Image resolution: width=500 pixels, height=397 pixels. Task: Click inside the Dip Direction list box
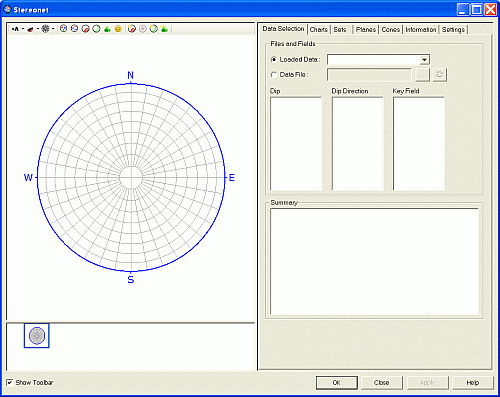(x=358, y=144)
